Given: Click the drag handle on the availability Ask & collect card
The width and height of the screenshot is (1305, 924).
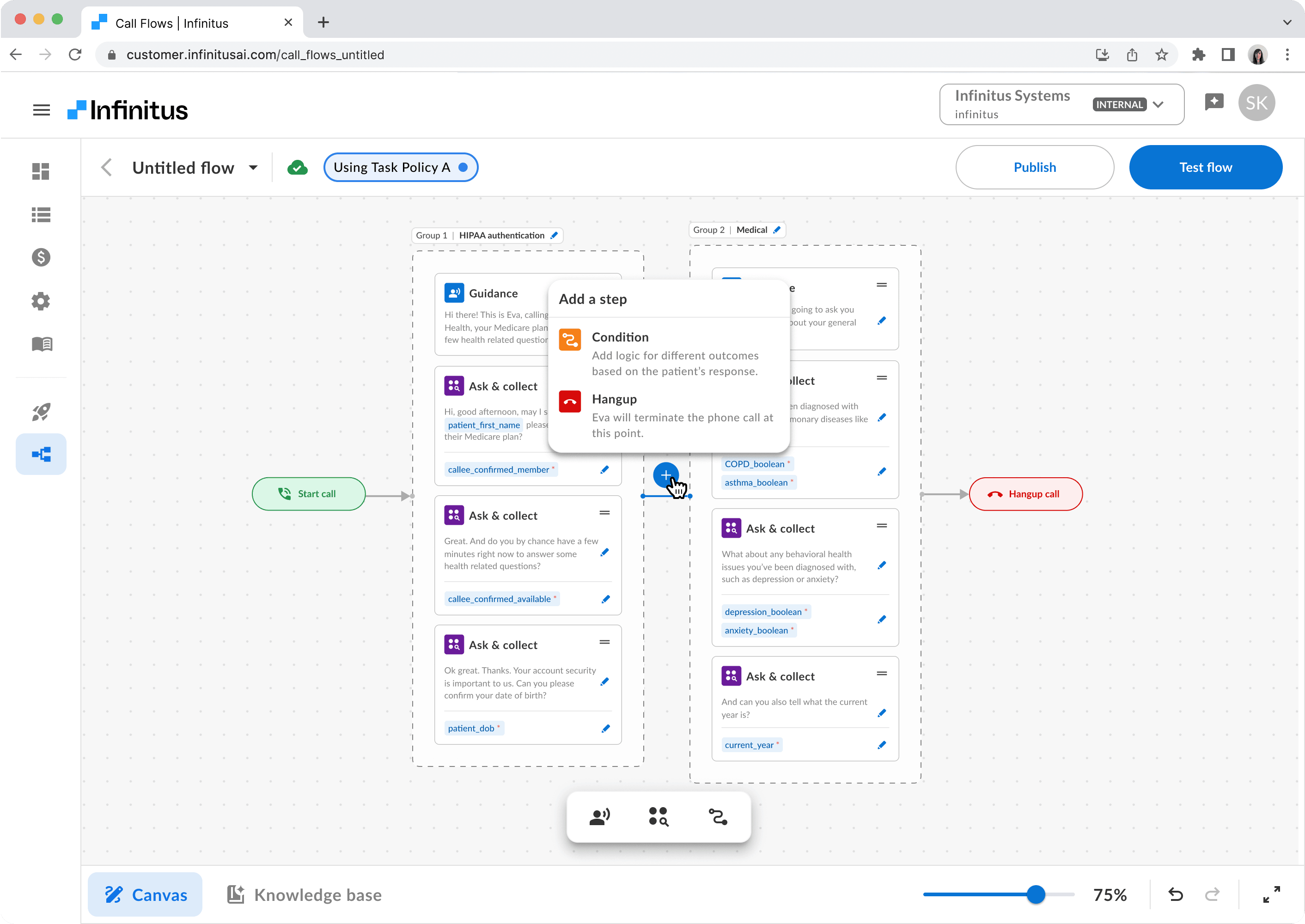Looking at the screenshot, I should click(604, 513).
